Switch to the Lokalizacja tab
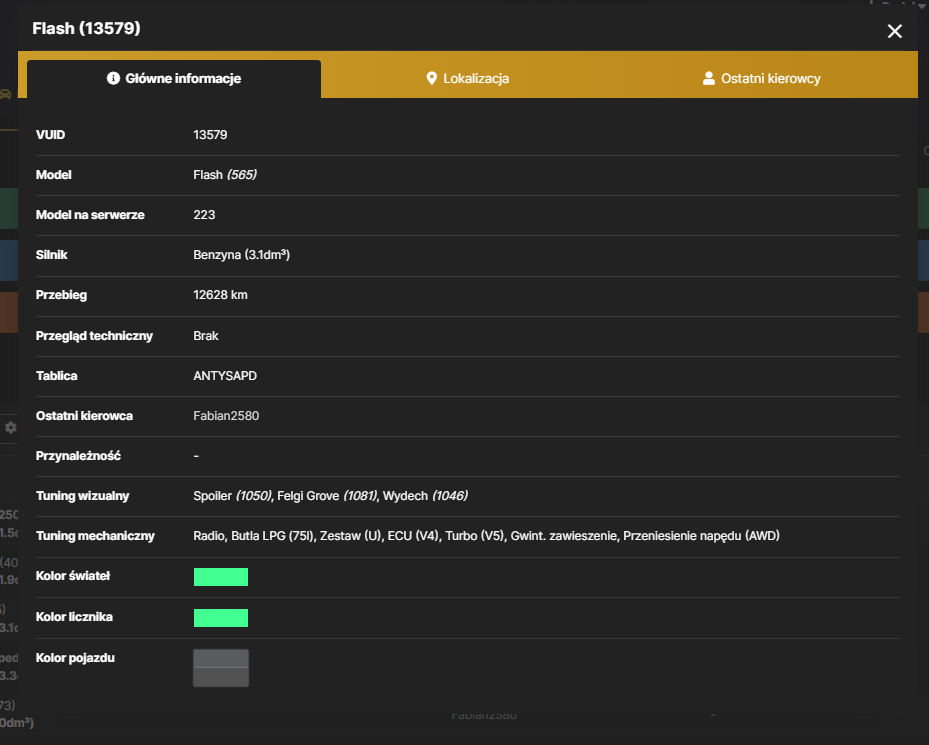929x745 pixels. tap(467, 79)
